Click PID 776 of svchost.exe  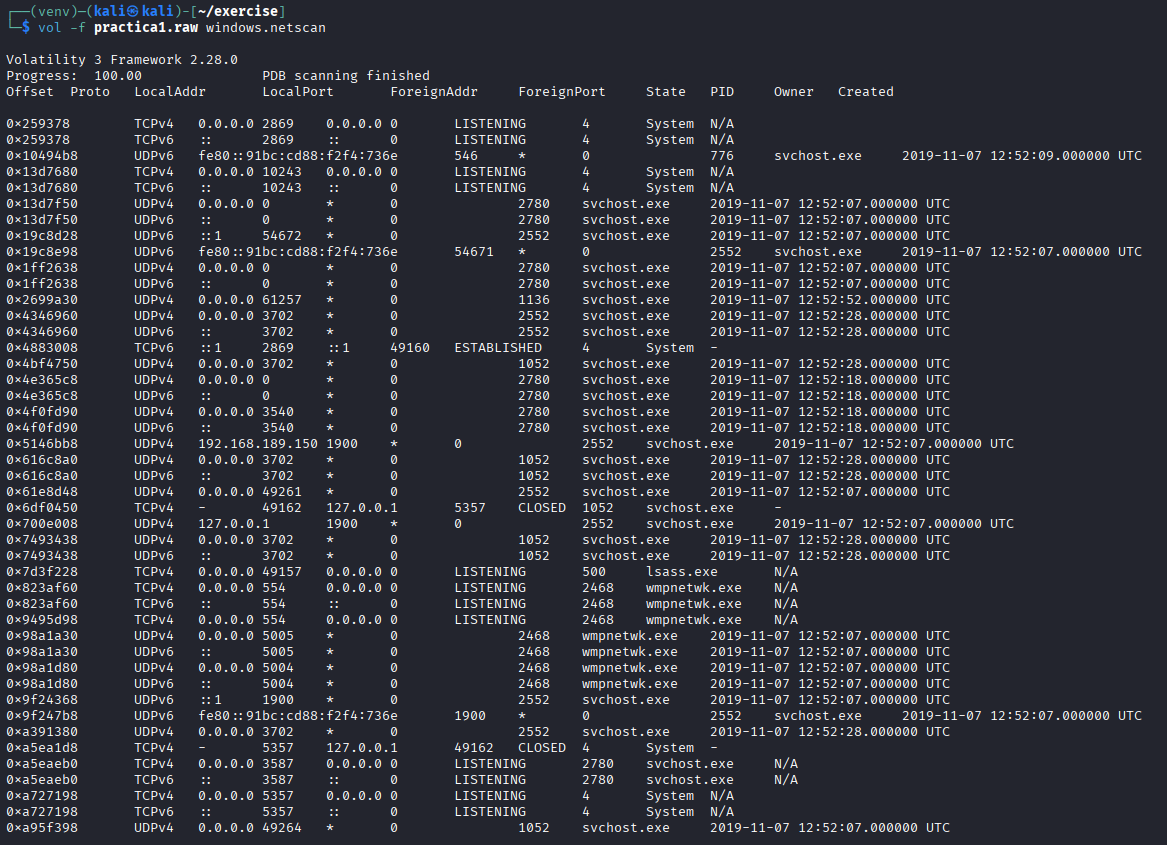coord(722,156)
